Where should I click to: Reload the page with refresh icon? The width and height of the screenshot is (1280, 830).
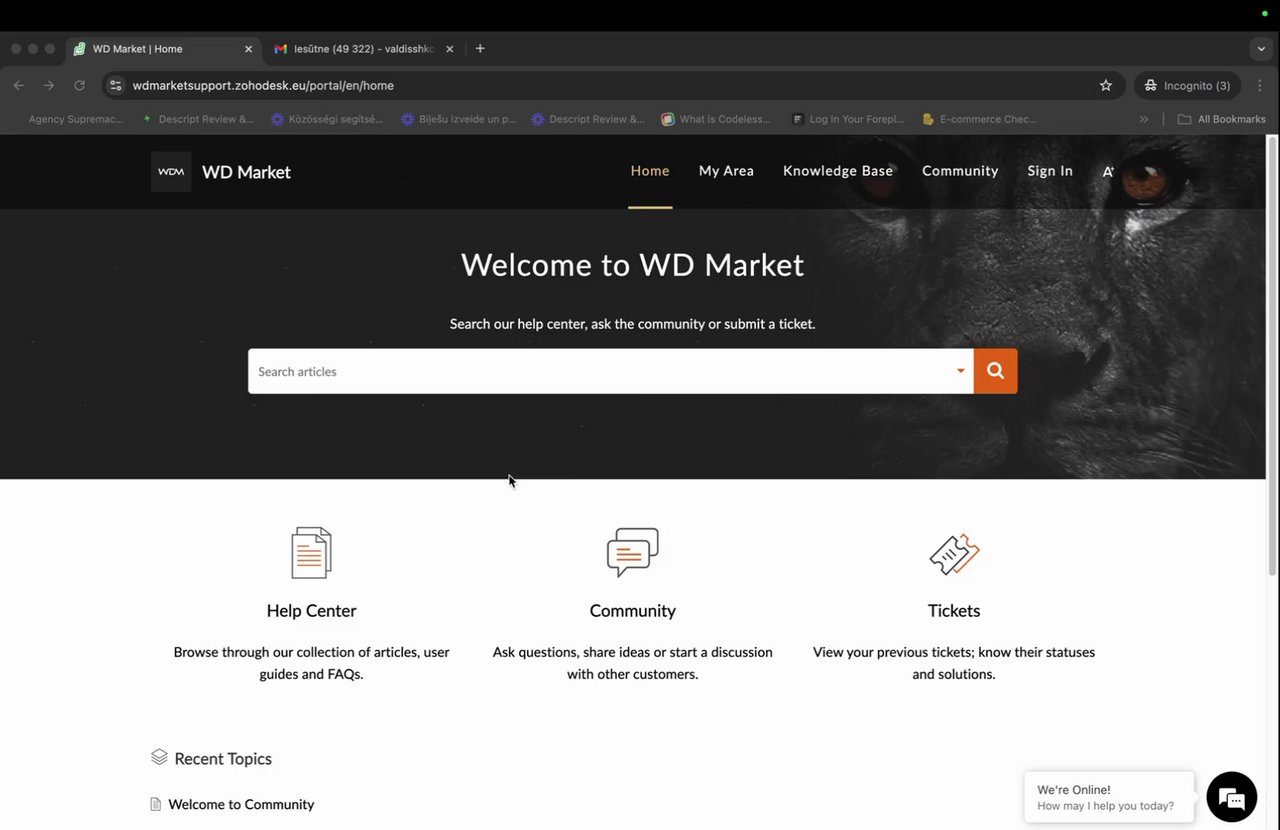pyautogui.click(x=79, y=85)
